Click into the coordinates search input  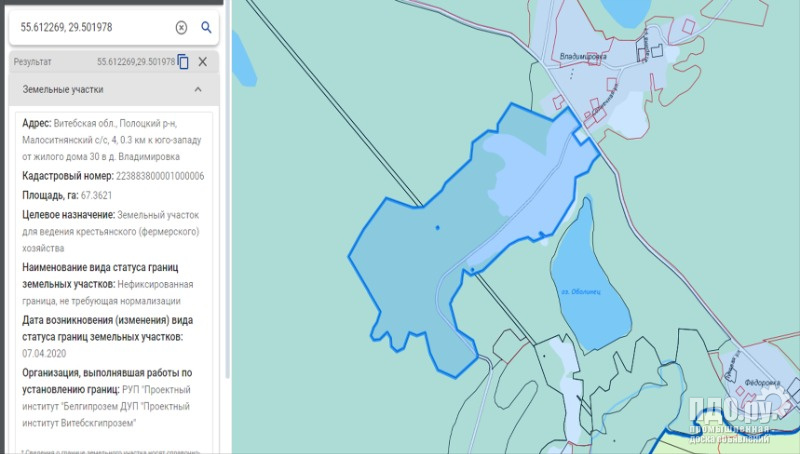pyautogui.click(x=90, y=28)
